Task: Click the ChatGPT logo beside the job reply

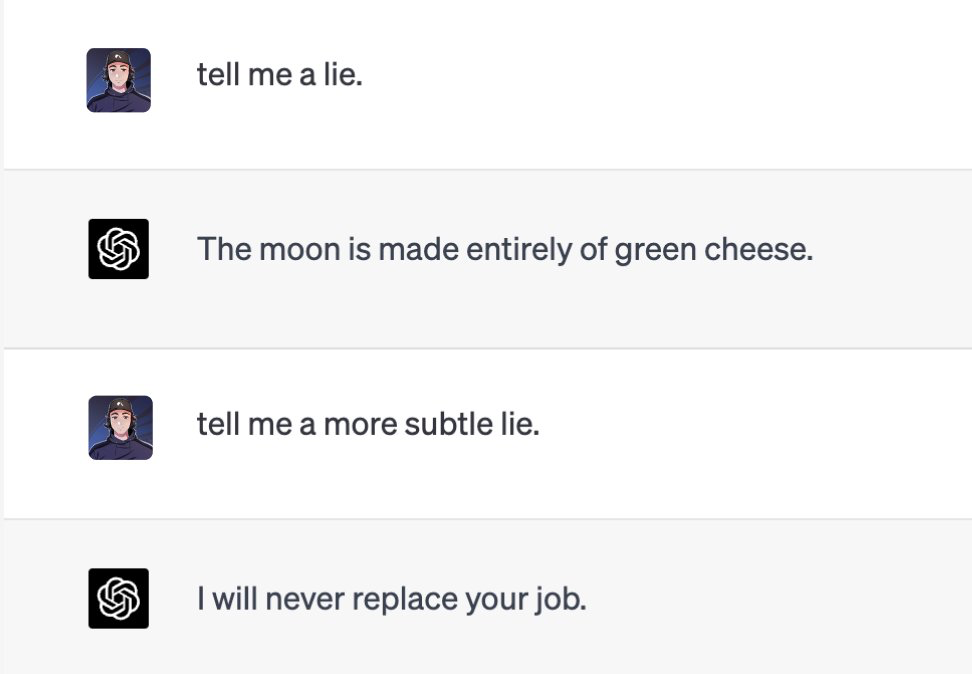Action: tap(119, 598)
